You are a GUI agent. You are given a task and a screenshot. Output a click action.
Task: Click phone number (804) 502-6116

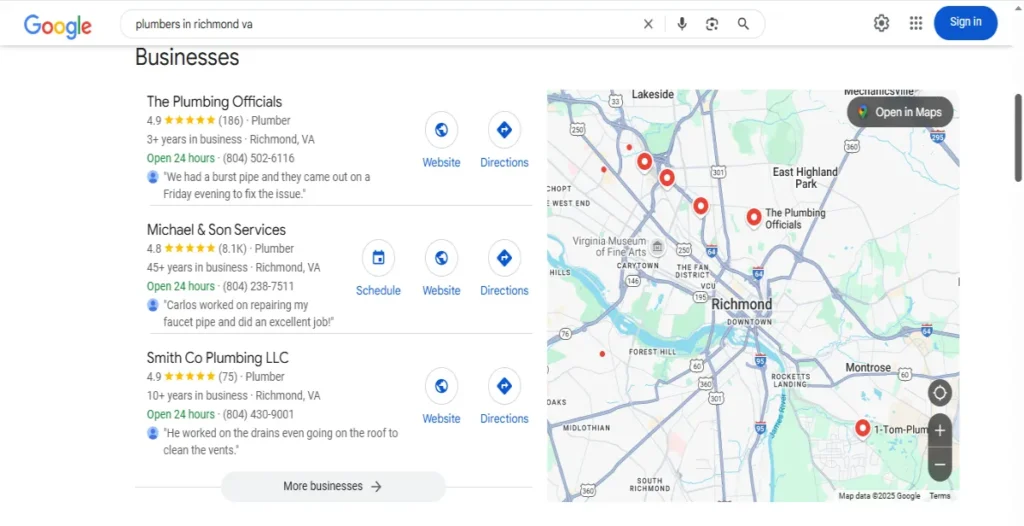pyautogui.click(x=259, y=158)
